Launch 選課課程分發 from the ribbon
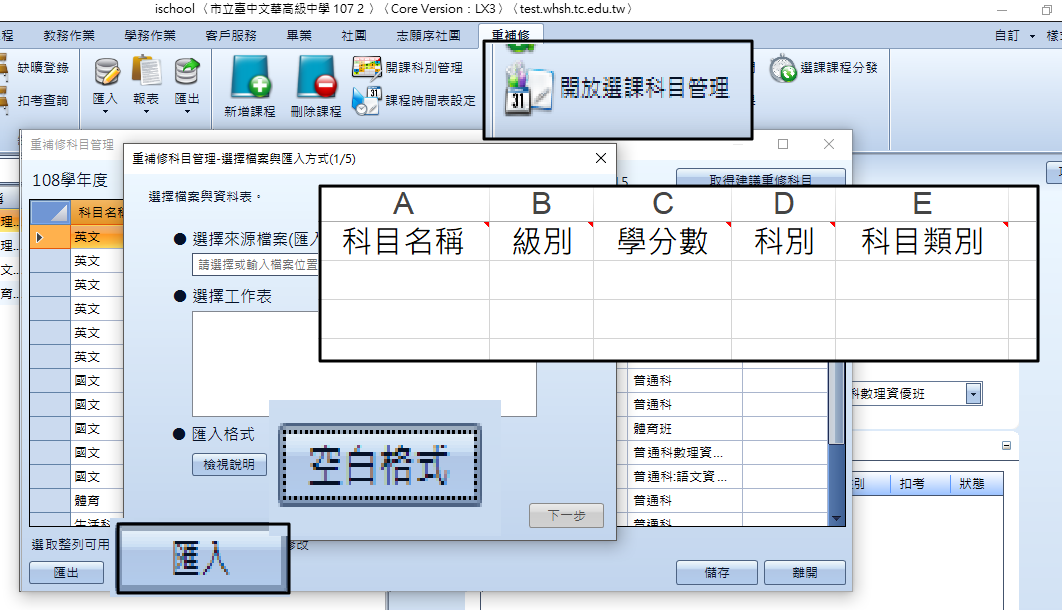The width and height of the screenshot is (1062, 610). point(824,68)
